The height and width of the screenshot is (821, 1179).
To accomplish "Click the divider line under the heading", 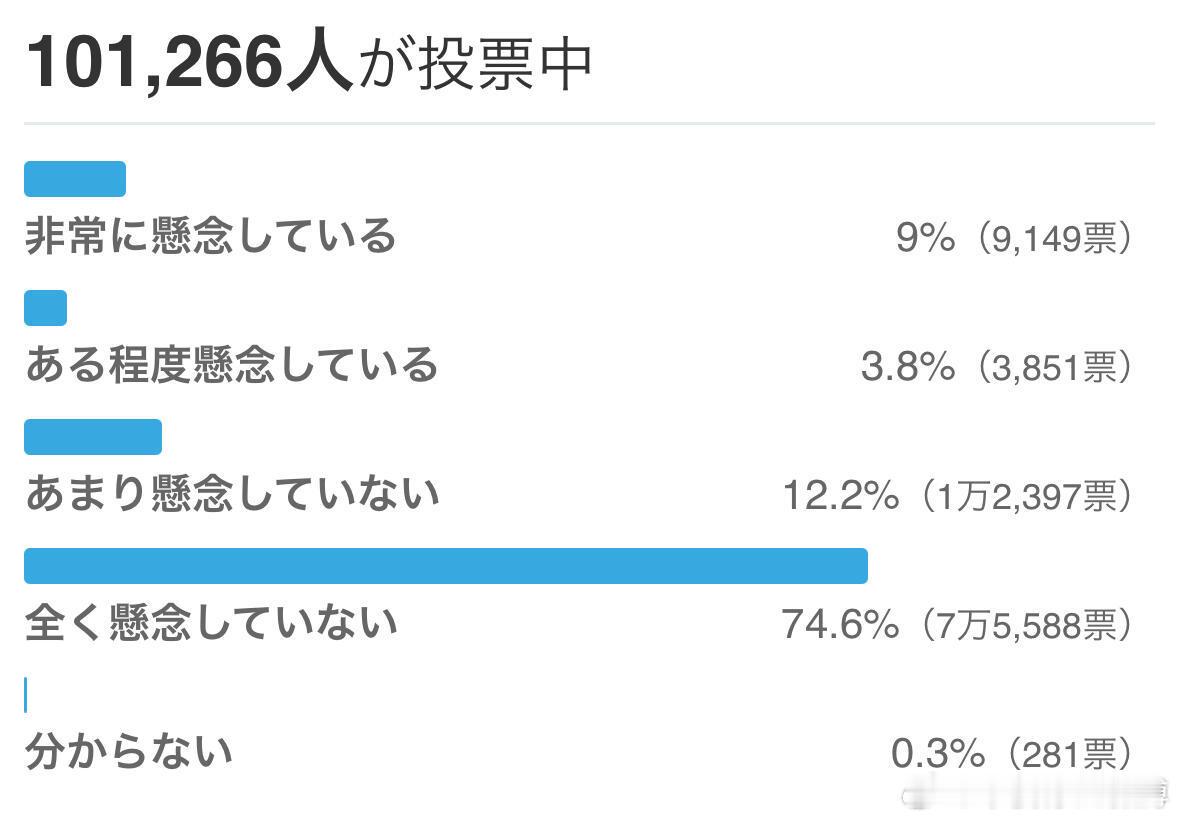I will [x=589, y=124].
